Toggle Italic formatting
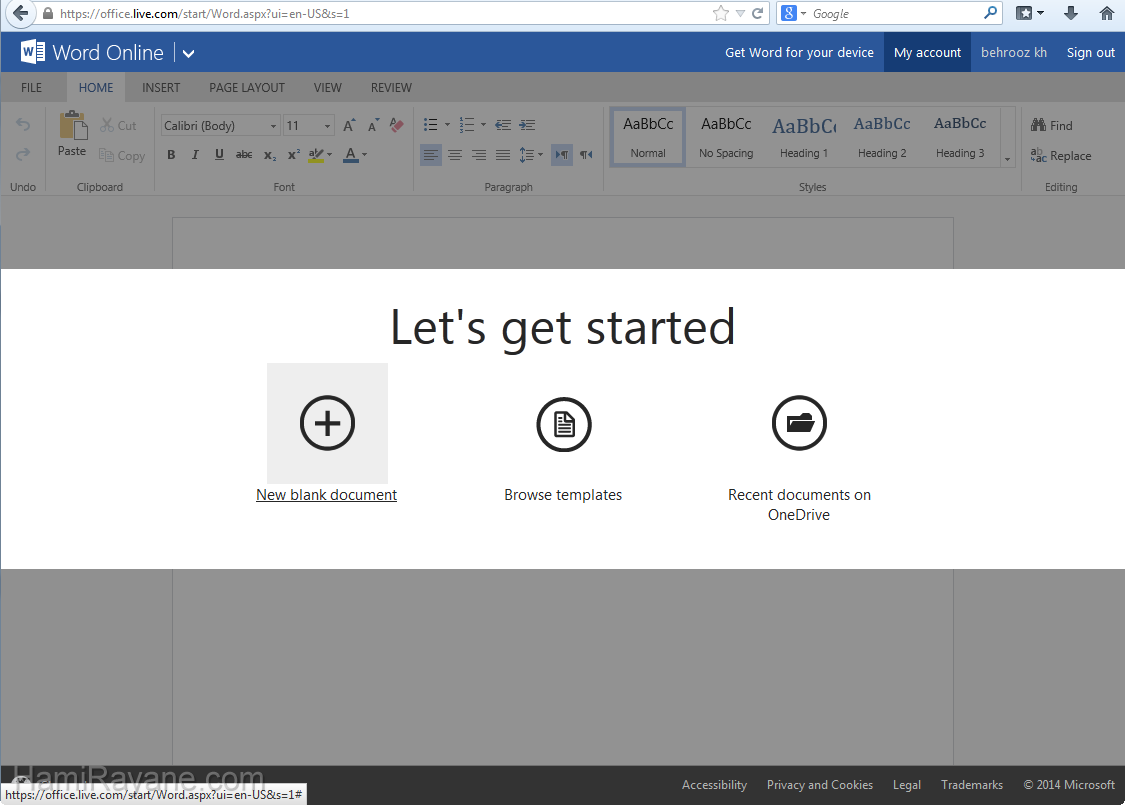The image size is (1125, 805). pos(194,154)
